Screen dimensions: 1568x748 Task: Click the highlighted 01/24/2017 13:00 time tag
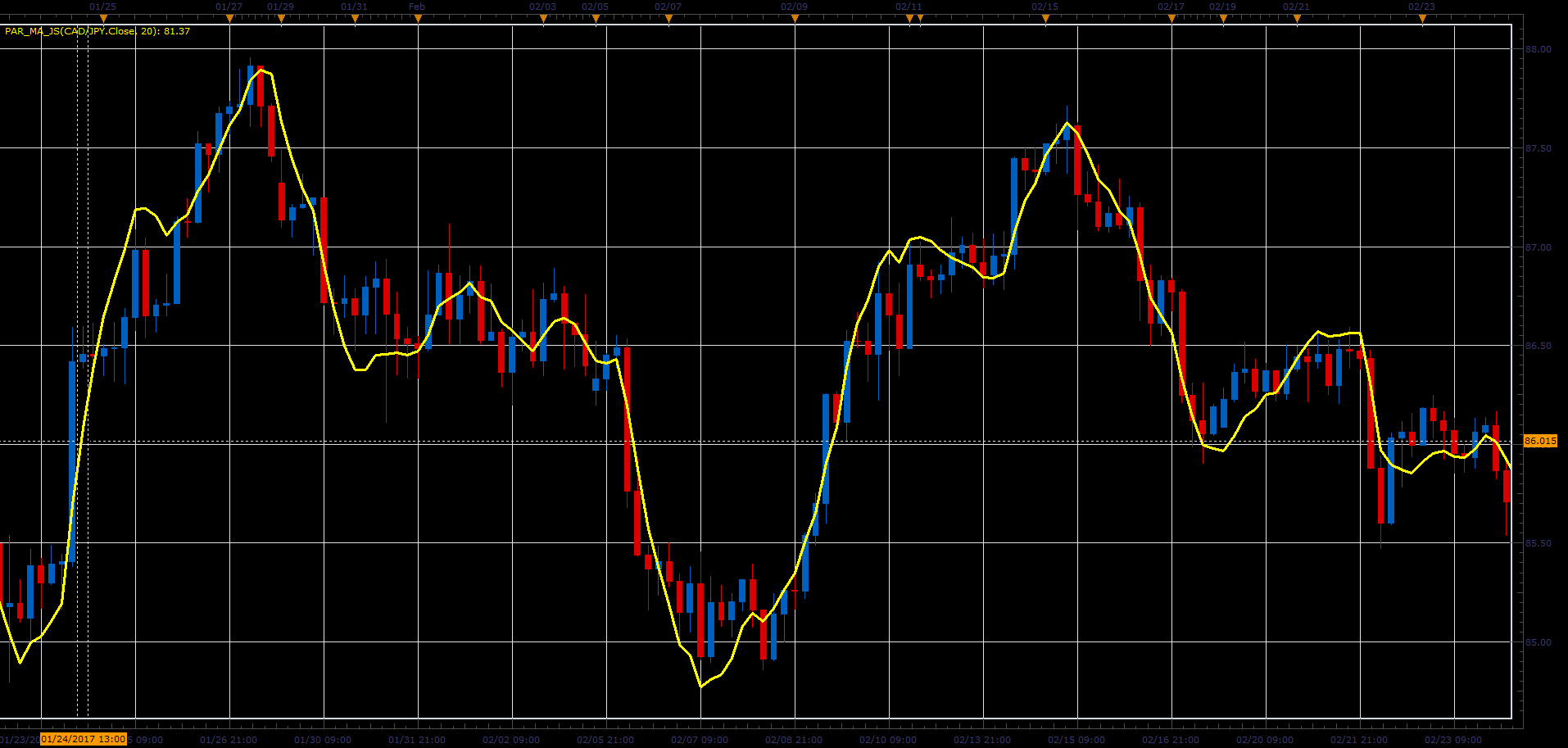84,739
